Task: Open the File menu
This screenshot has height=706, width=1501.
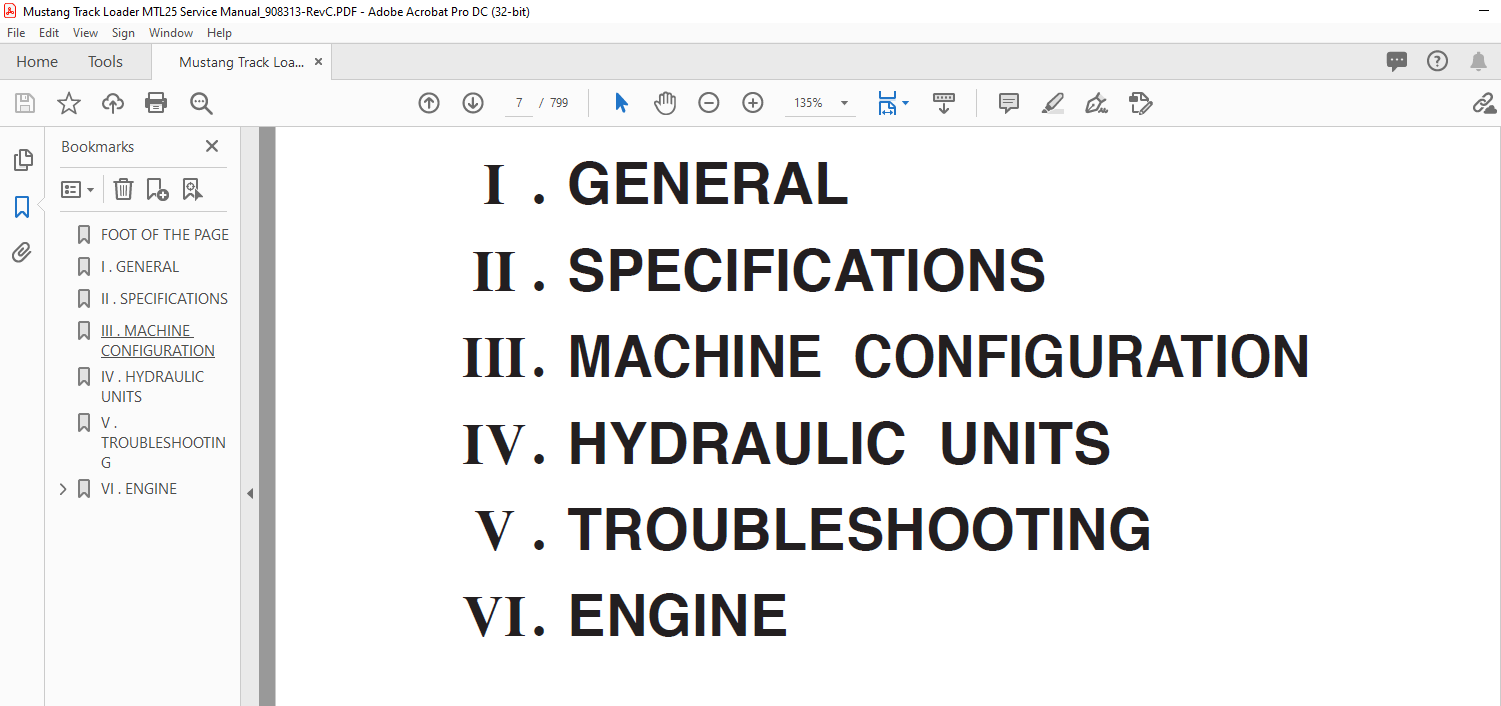Action: (x=16, y=33)
